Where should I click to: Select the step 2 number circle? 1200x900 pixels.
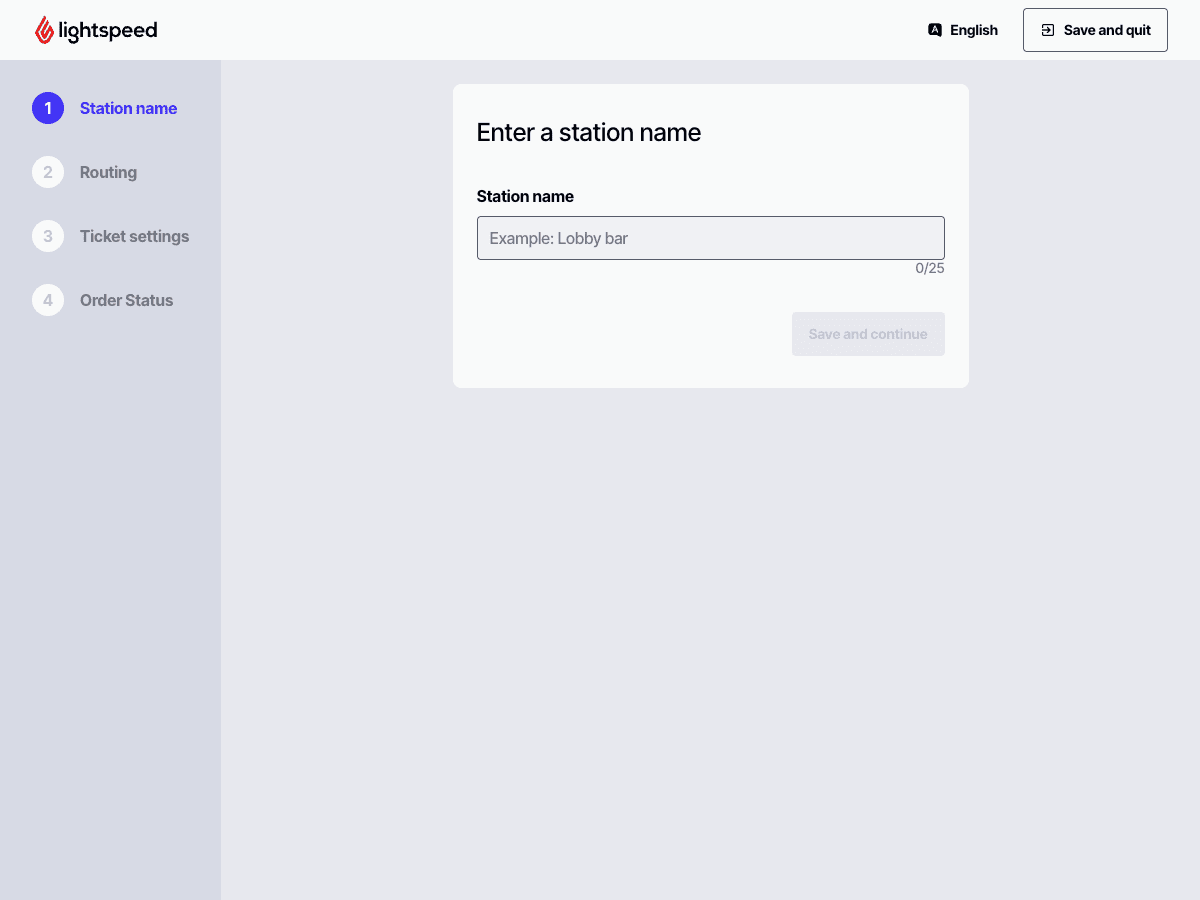tap(48, 172)
